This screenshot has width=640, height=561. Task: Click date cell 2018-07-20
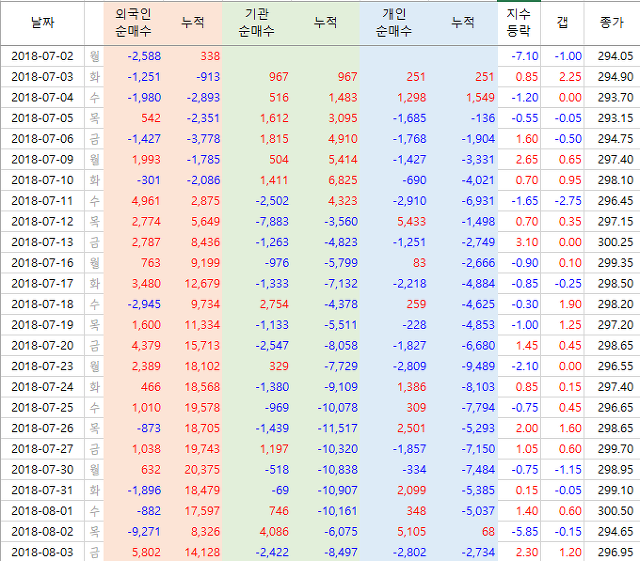click(x=42, y=346)
